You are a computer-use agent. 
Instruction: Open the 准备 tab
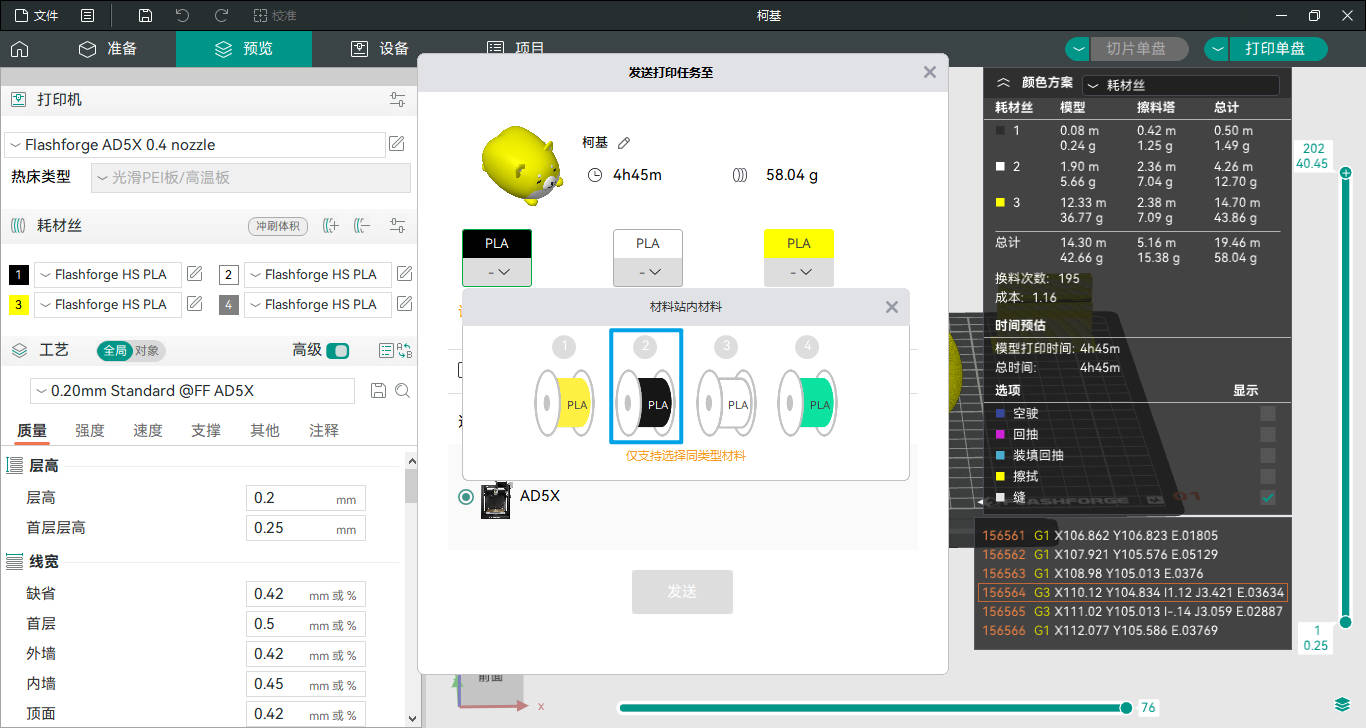pos(108,49)
